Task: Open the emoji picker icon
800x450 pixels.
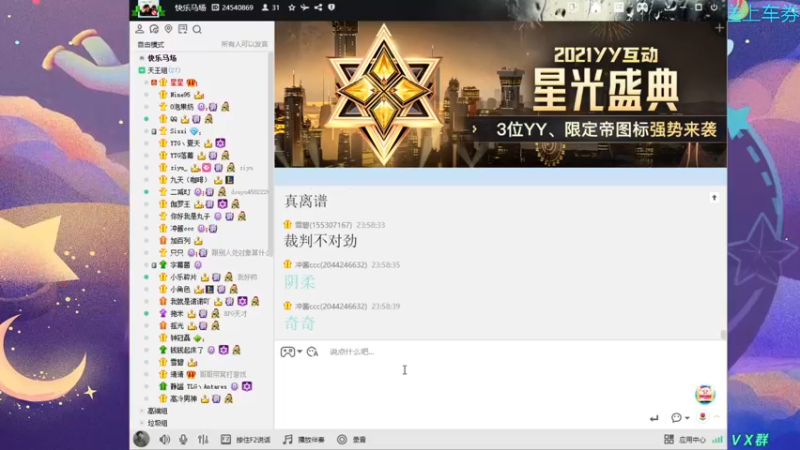Action: coord(312,352)
